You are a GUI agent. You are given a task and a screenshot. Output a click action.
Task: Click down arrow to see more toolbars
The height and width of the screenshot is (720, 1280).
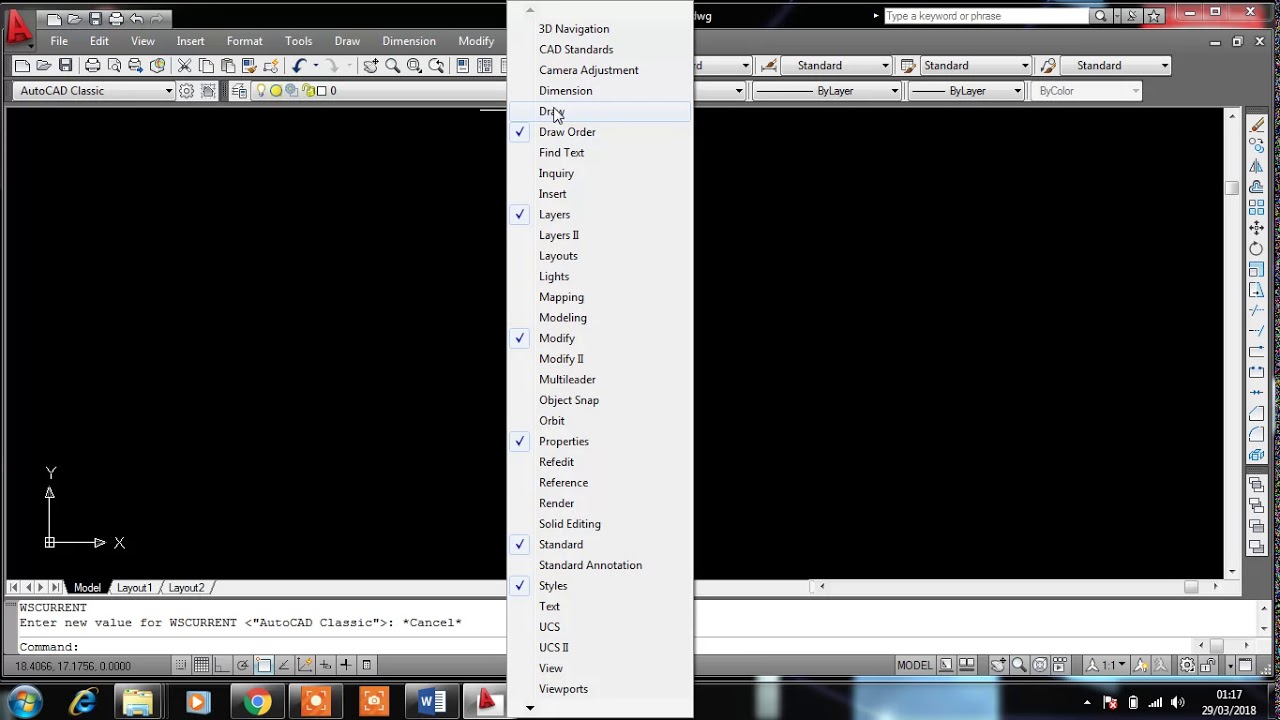[530, 709]
